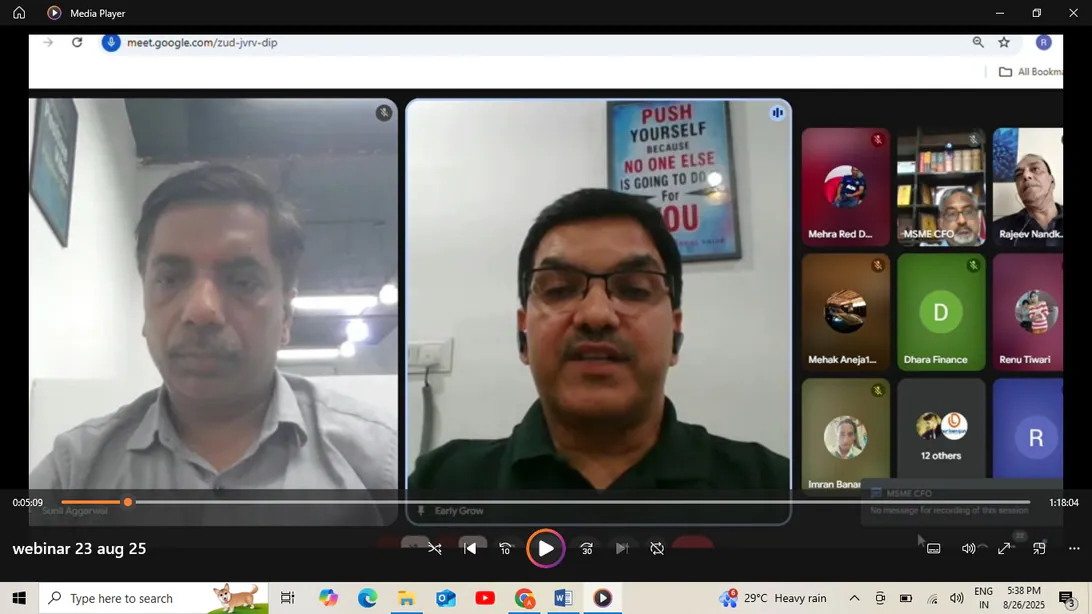Open the '12 others' participants tile
The height and width of the screenshot is (614, 1092).
pyautogui.click(x=941, y=435)
